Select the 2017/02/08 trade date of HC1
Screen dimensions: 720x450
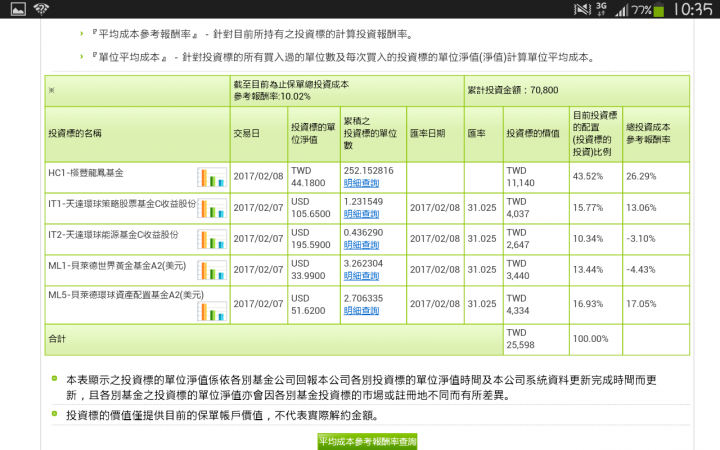point(259,176)
